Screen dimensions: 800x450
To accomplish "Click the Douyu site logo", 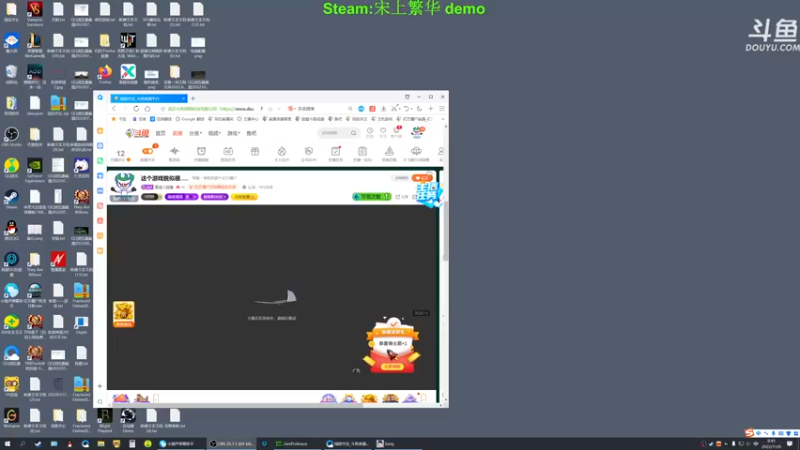I will (137, 133).
